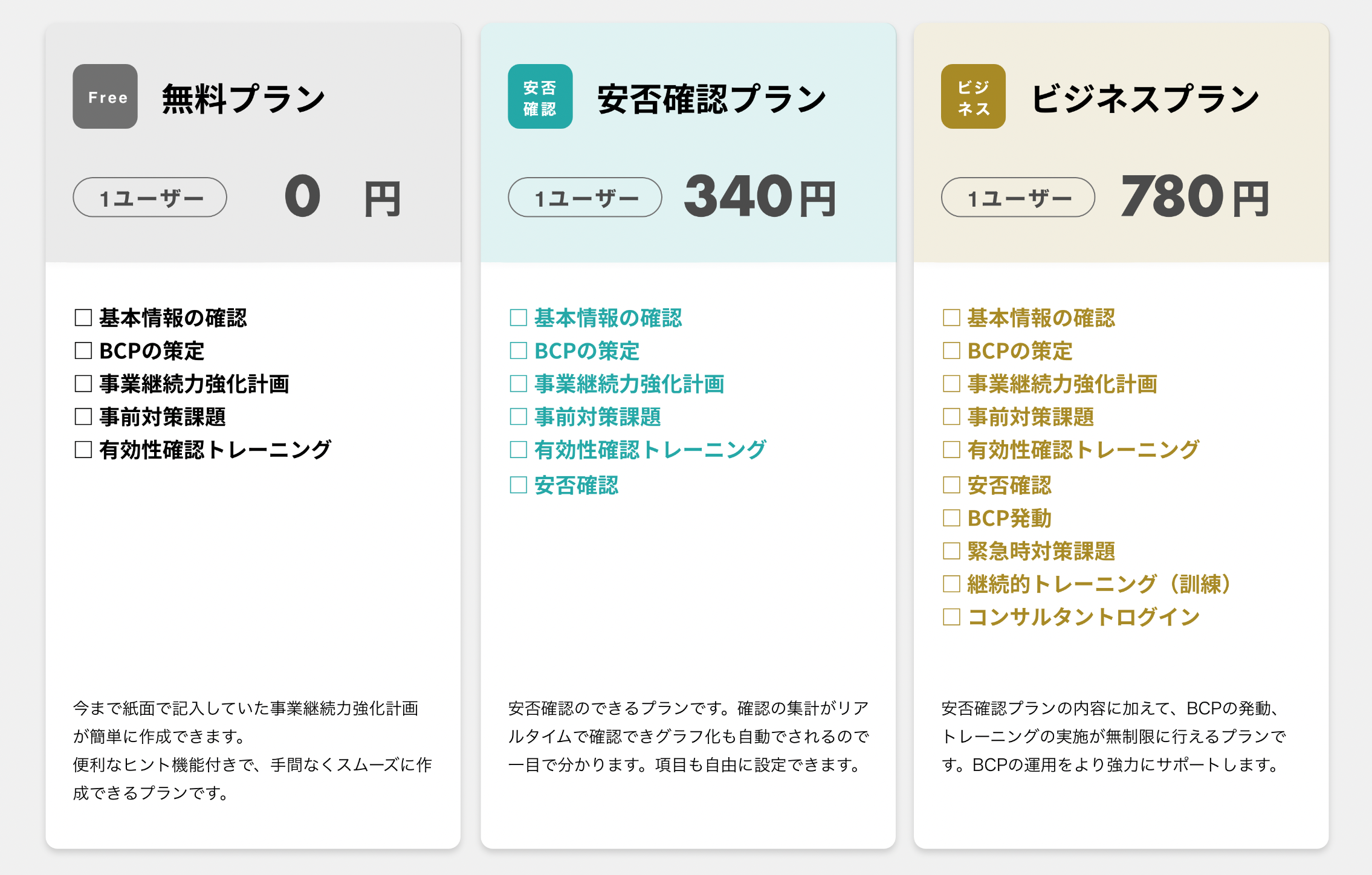This screenshot has height=875, width=1372.
Task: Check 安否確認 box in the teal plan
Action: coord(519,485)
